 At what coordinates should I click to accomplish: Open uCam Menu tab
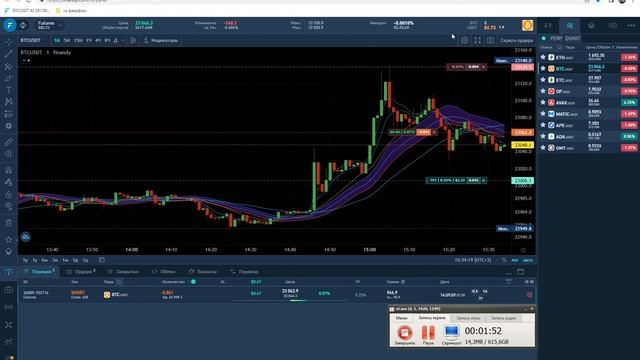(401, 318)
